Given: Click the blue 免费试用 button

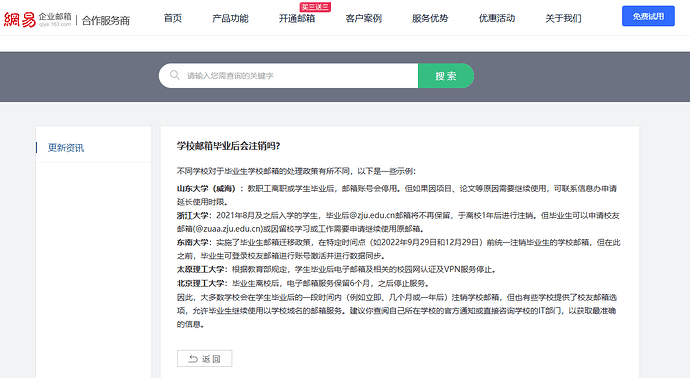Looking at the screenshot, I should (x=648, y=16).
